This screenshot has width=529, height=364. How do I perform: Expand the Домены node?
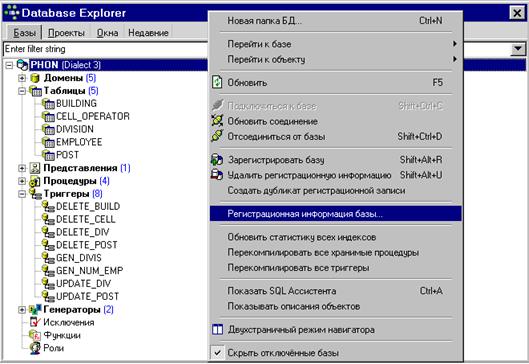22,78
